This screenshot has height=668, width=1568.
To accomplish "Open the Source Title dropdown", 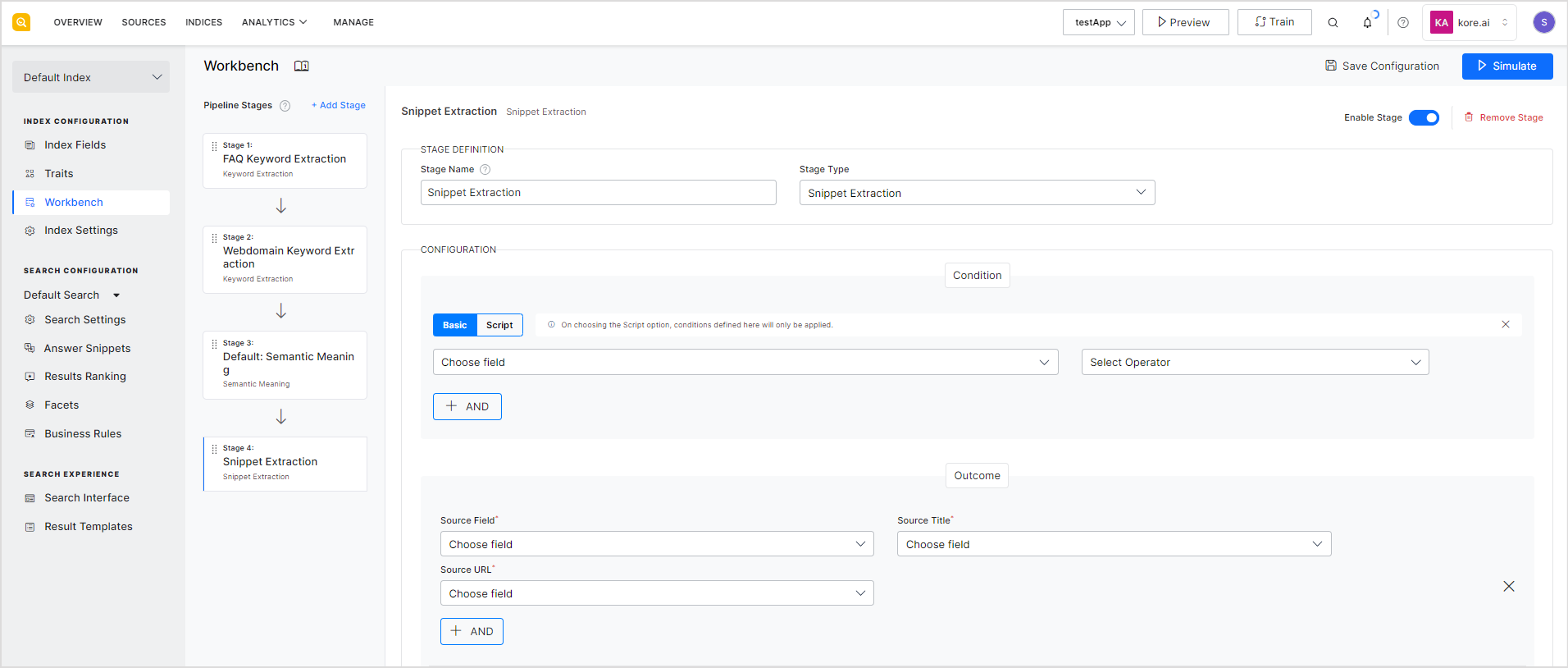I will tap(1114, 544).
